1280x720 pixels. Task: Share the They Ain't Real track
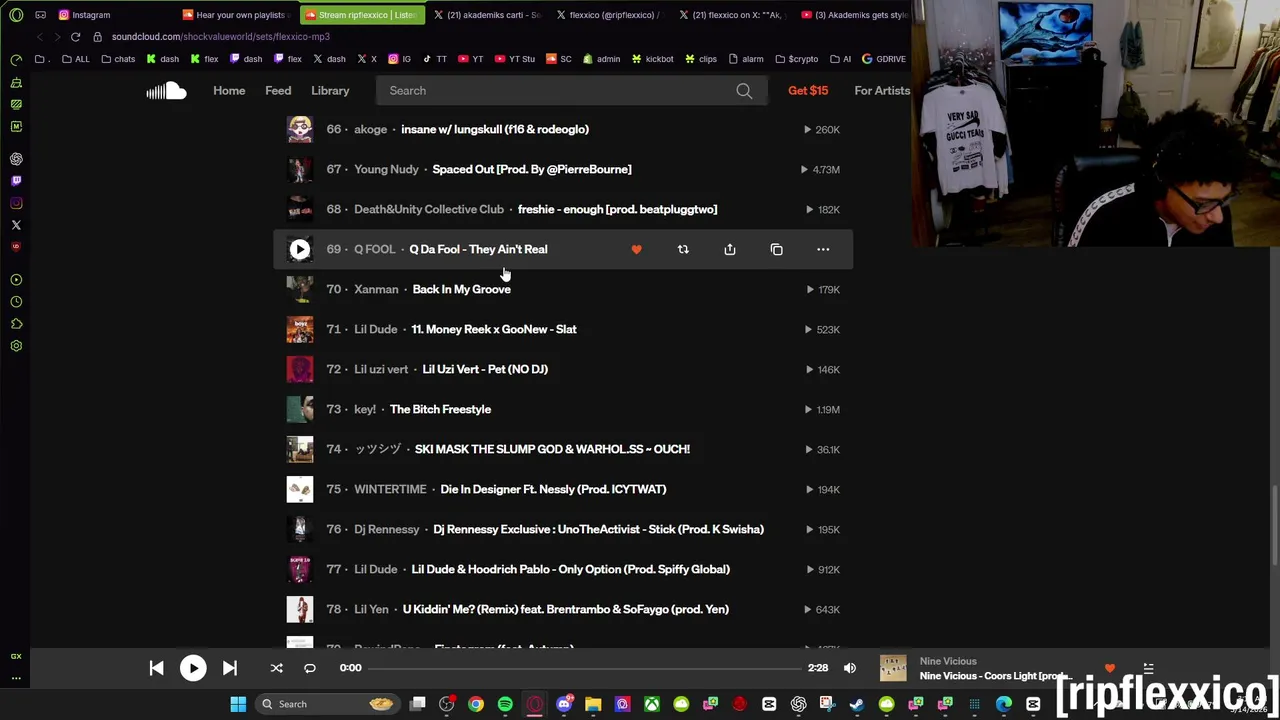coord(730,249)
